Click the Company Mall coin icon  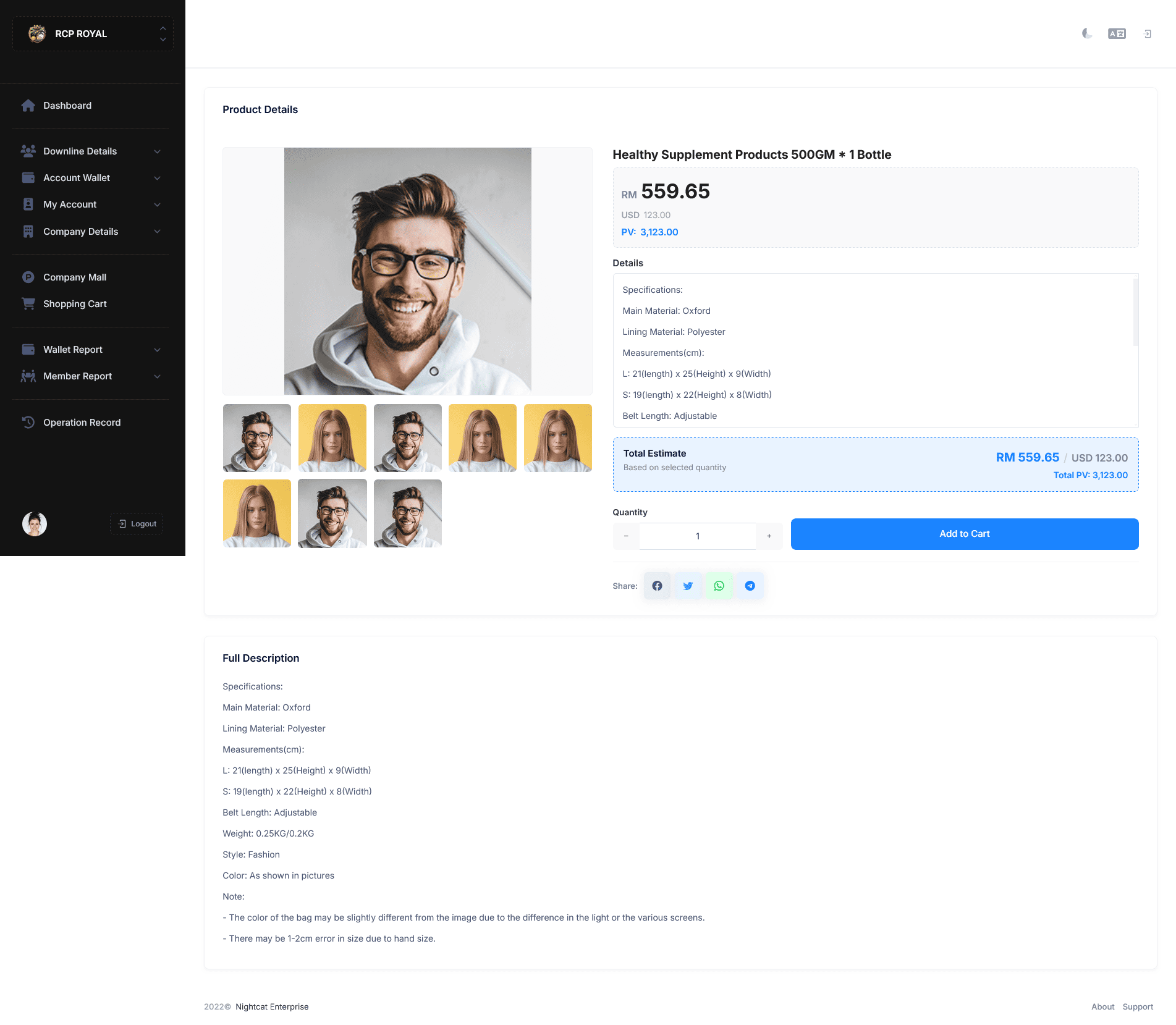28,277
